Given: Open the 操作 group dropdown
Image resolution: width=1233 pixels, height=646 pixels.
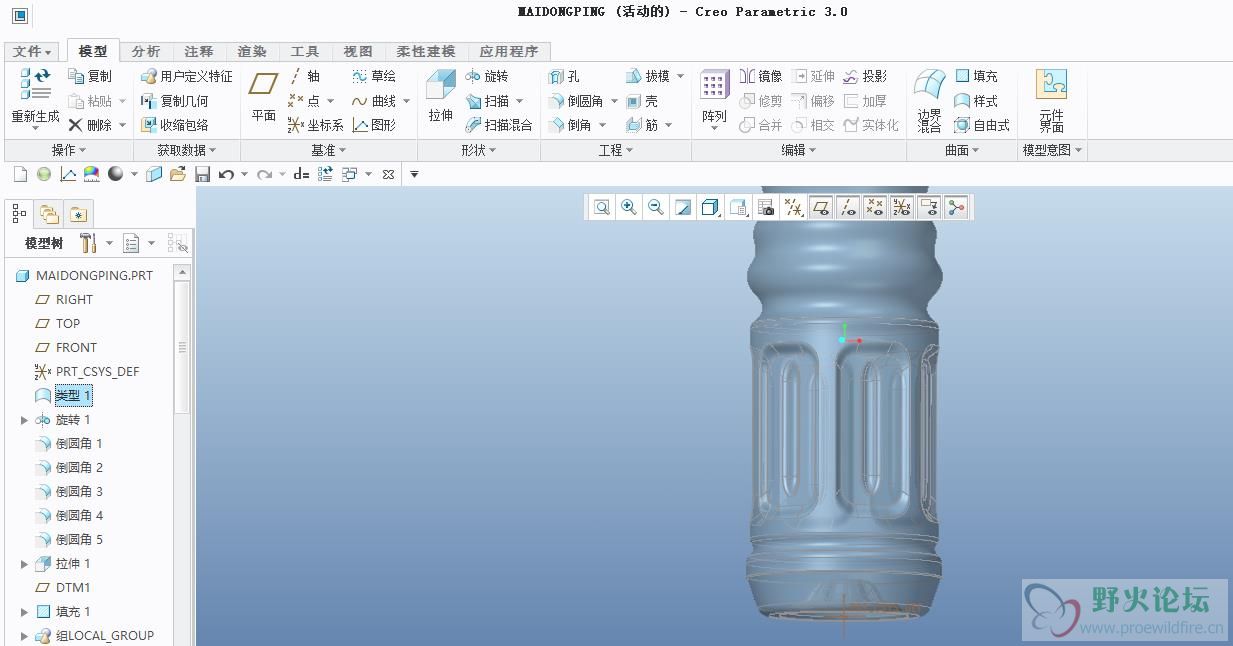Looking at the screenshot, I should click(x=68, y=150).
